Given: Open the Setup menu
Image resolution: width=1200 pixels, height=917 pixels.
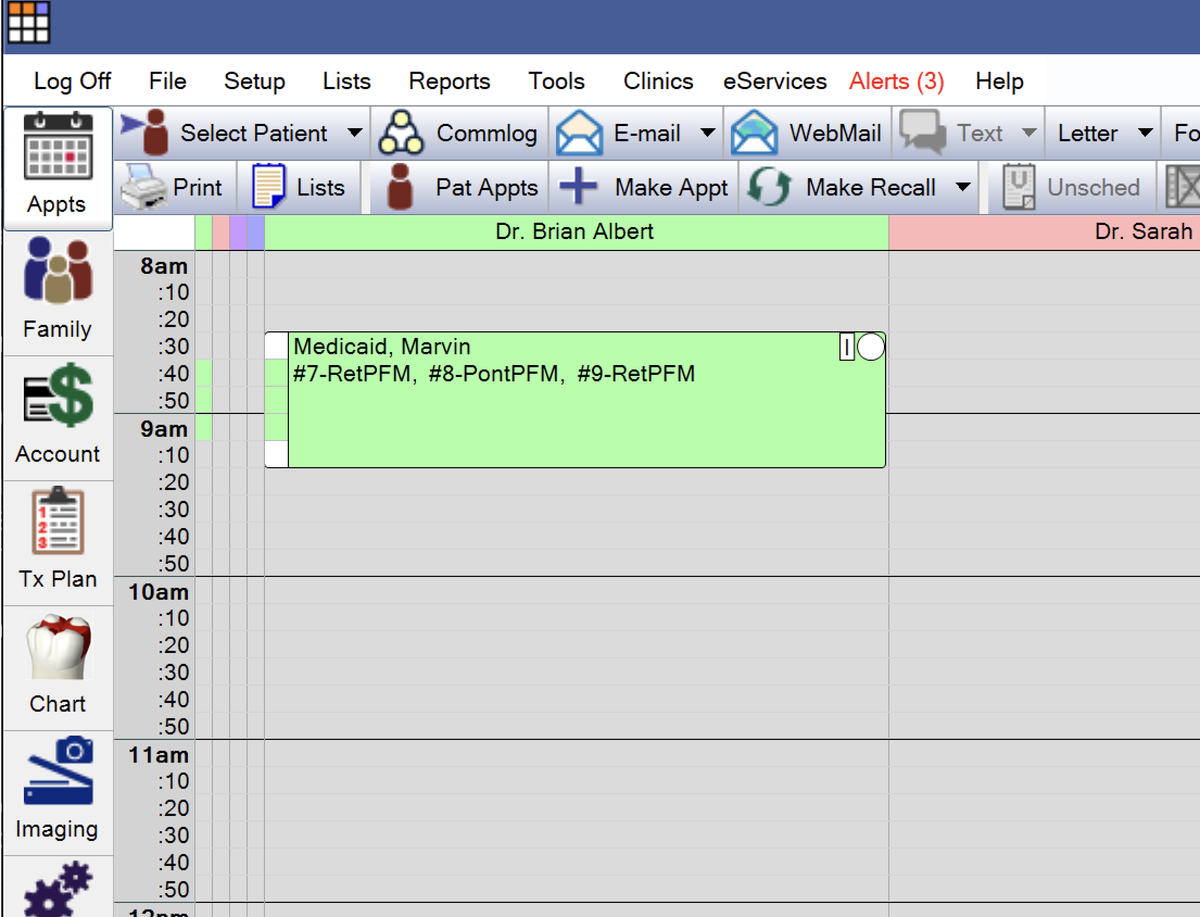Looking at the screenshot, I should coord(254,81).
